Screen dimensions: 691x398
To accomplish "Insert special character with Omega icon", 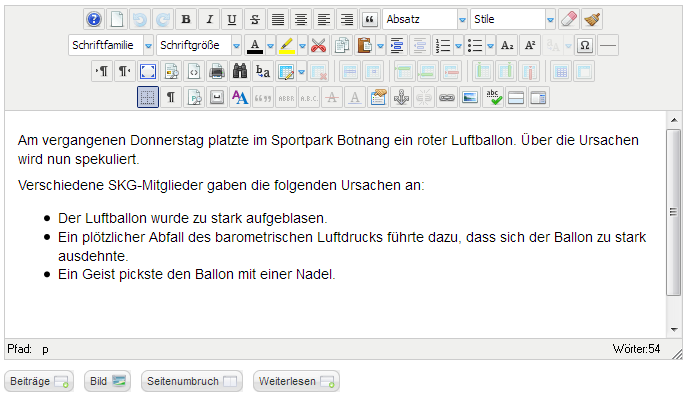I will [x=585, y=45].
